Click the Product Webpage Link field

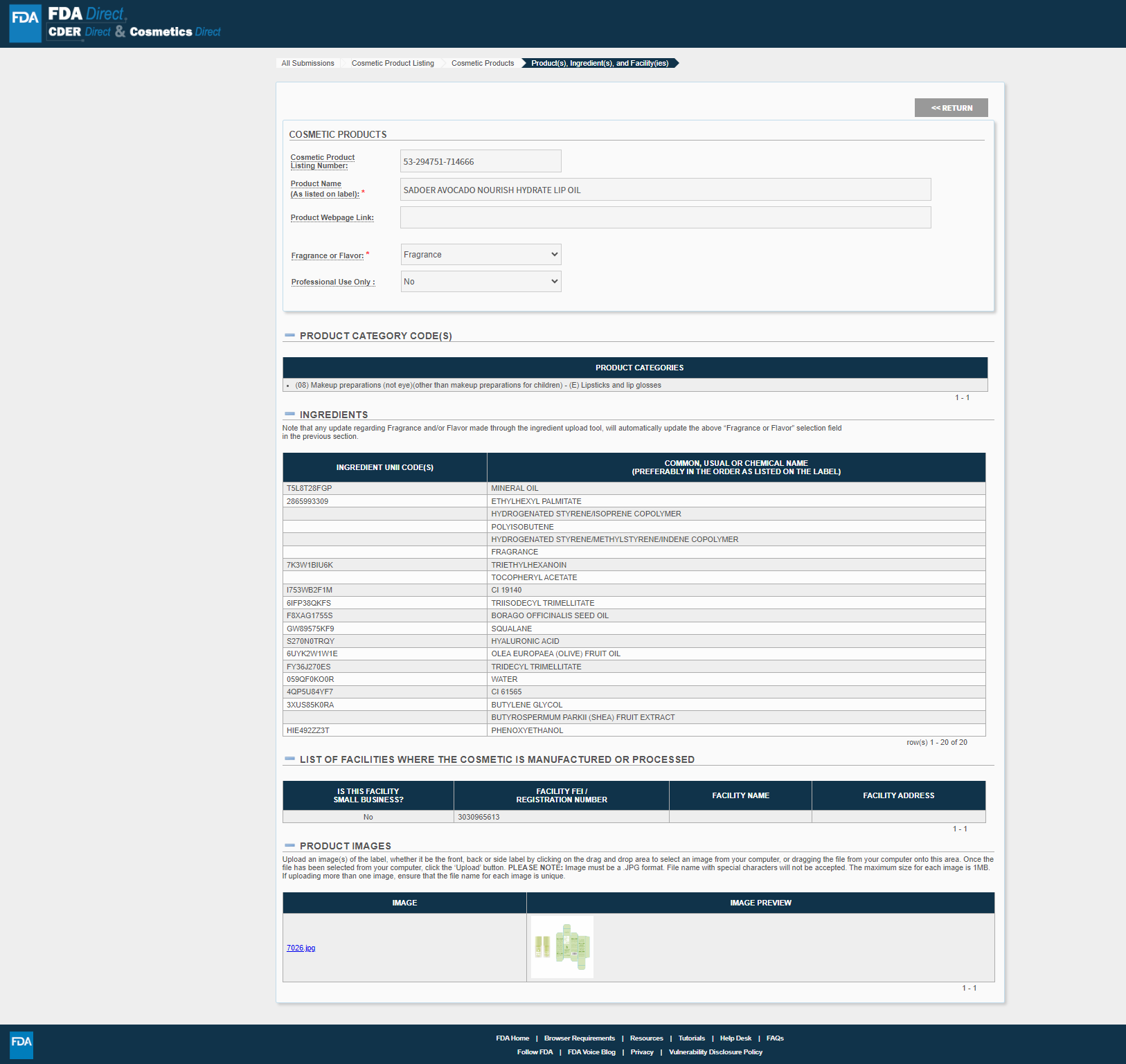tap(665, 217)
